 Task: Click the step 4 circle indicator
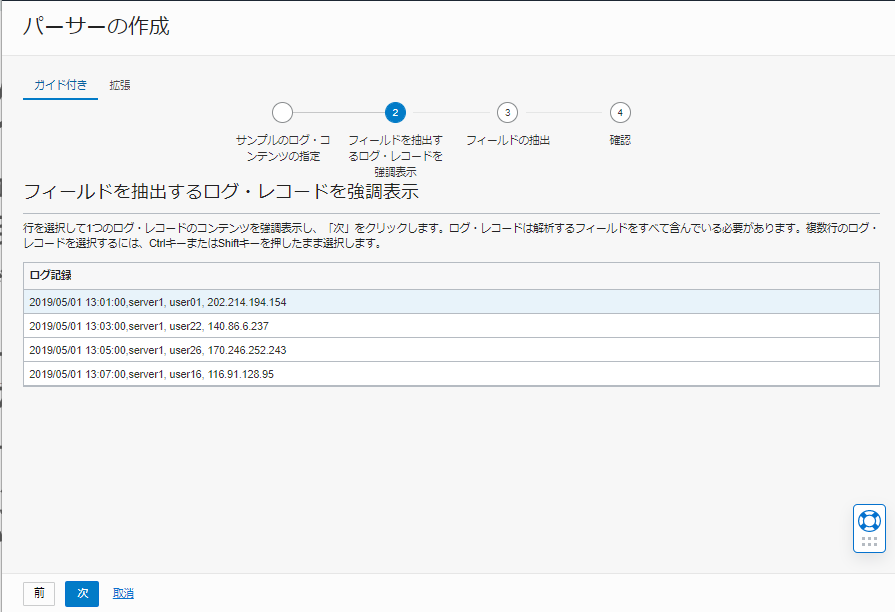pos(620,112)
